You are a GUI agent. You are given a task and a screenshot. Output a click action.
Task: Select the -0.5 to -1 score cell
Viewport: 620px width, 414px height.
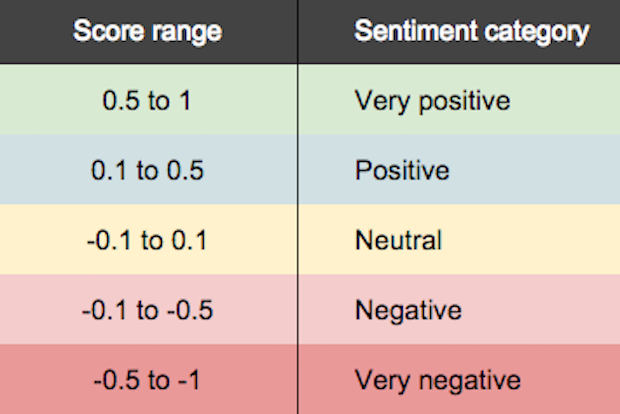tap(147, 381)
